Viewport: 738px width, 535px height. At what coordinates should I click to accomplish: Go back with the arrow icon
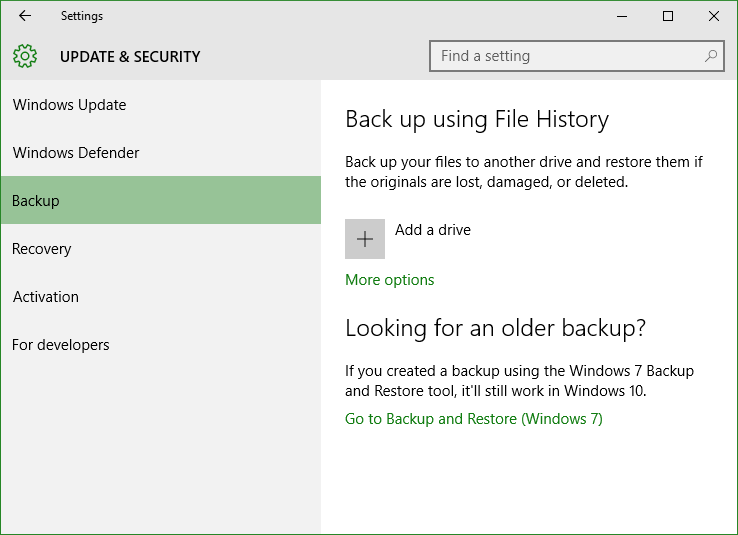pos(25,16)
